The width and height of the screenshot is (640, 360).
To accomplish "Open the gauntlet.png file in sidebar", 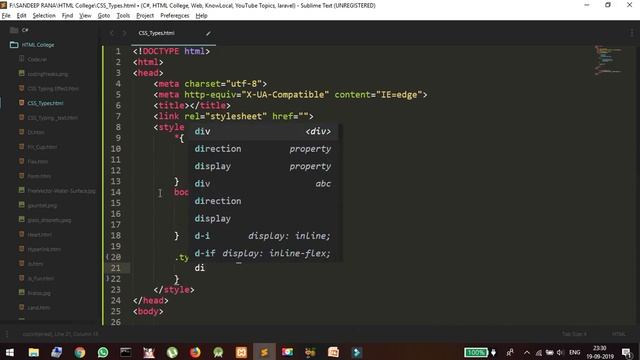I will 42,205.
